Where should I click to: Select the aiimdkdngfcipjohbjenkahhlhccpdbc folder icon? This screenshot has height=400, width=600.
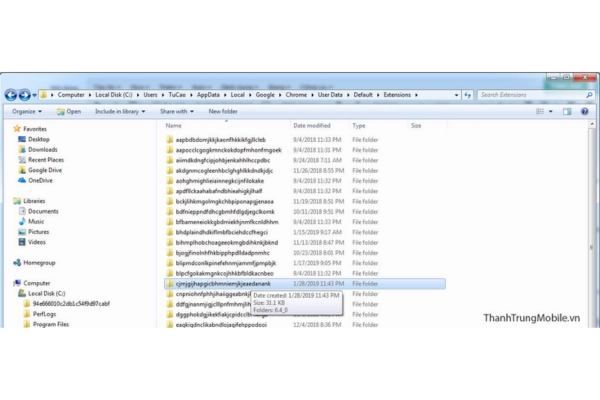[x=170, y=160]
